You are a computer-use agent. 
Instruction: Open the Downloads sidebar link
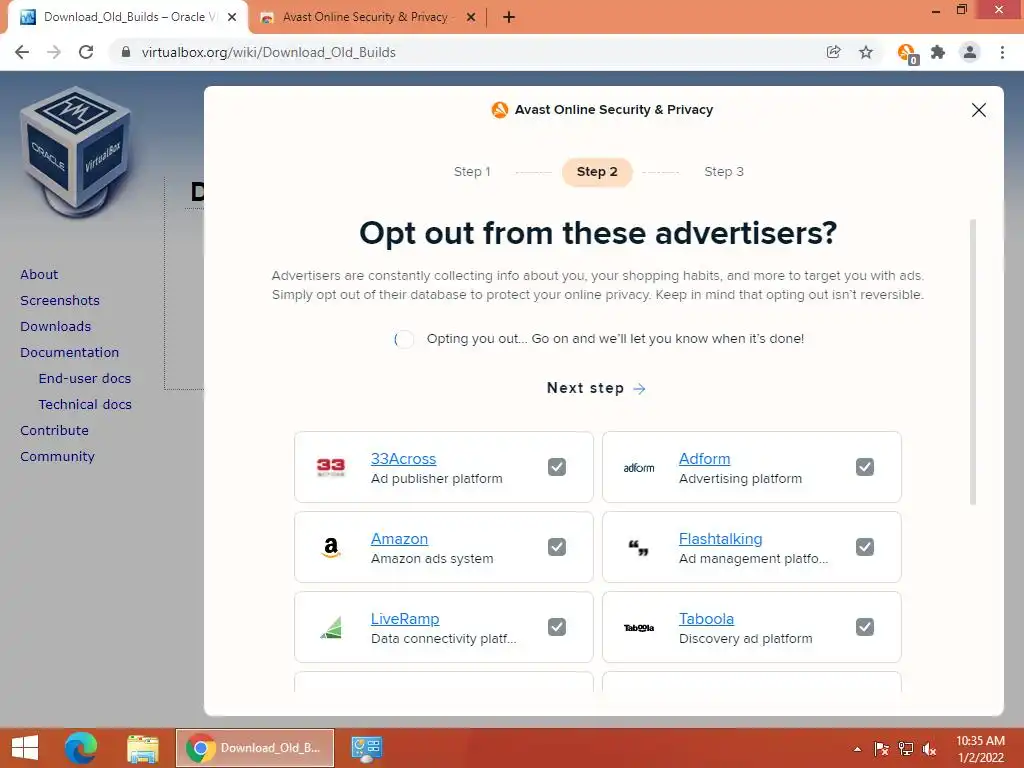tap(56, 327)
